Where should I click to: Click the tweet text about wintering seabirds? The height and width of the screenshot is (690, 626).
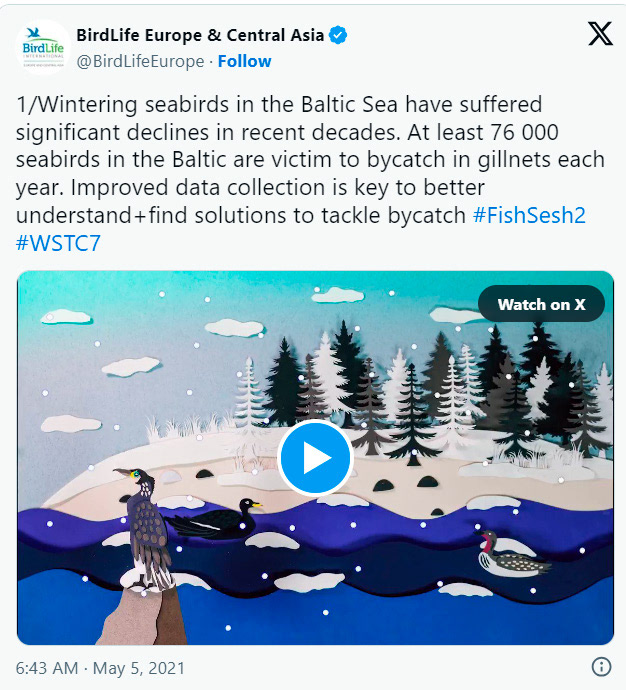(310, 174)
